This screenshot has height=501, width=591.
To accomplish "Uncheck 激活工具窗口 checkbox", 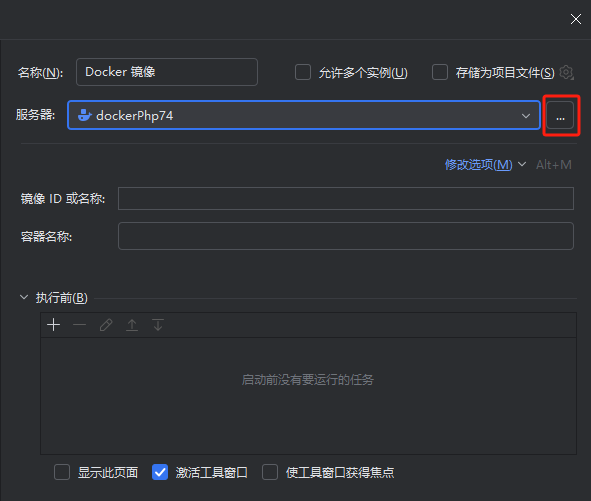I will tap(160, 472).
